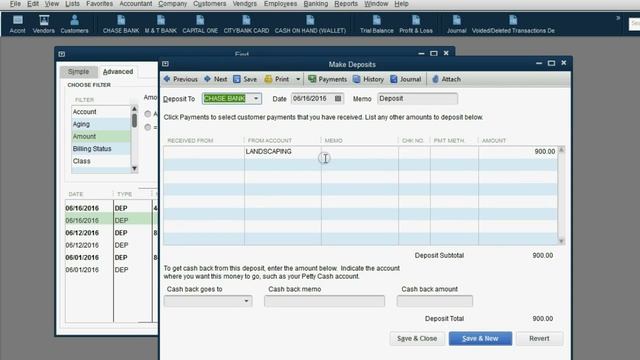Open the CAPITAL ONE shortcut
Screen dimensions: 640x360
click(200, 24)
